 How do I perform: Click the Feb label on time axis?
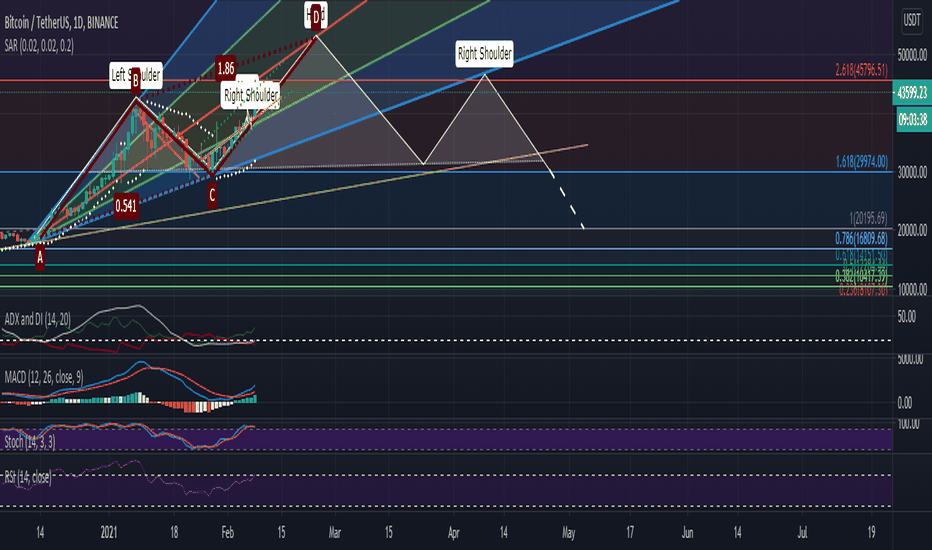[227, 532]
